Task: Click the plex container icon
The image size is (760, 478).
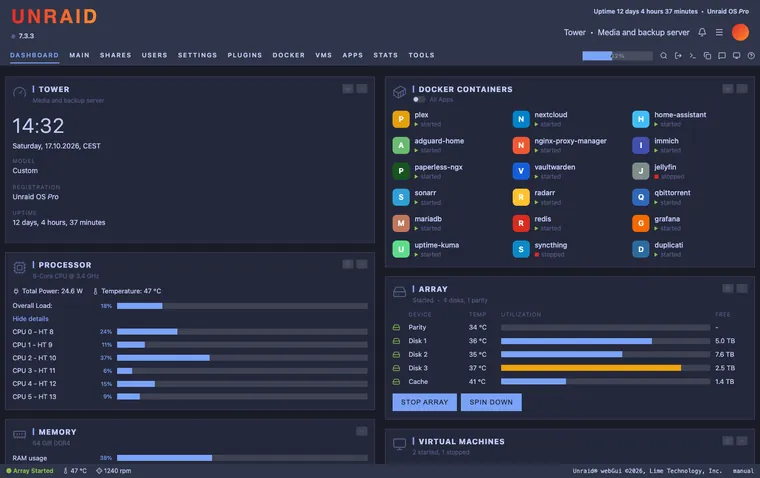Action: pyautogui.click(x=401, y=119)
